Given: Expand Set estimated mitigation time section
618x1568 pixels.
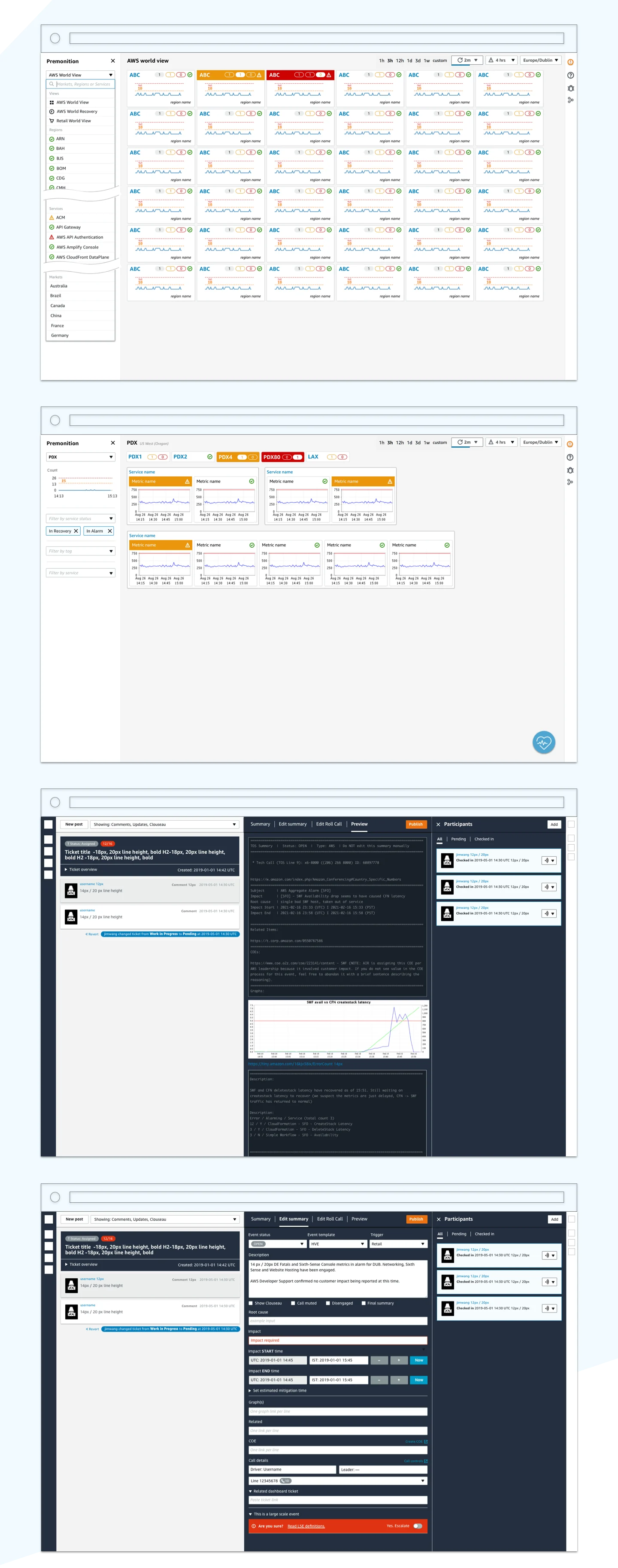Looking at the screenshot, I should tap(278, 1390).
